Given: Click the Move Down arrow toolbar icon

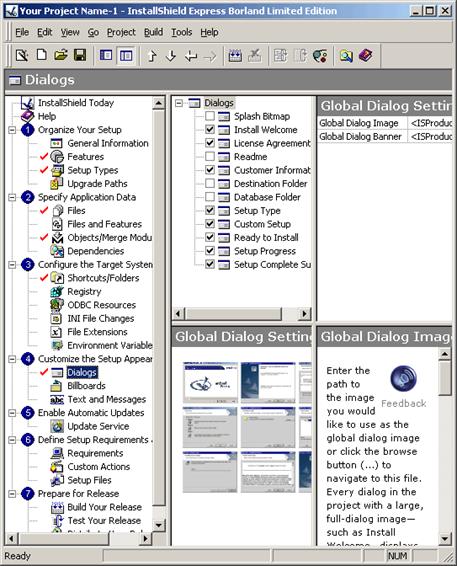Looking at the screenshot, I should (171, 56).
